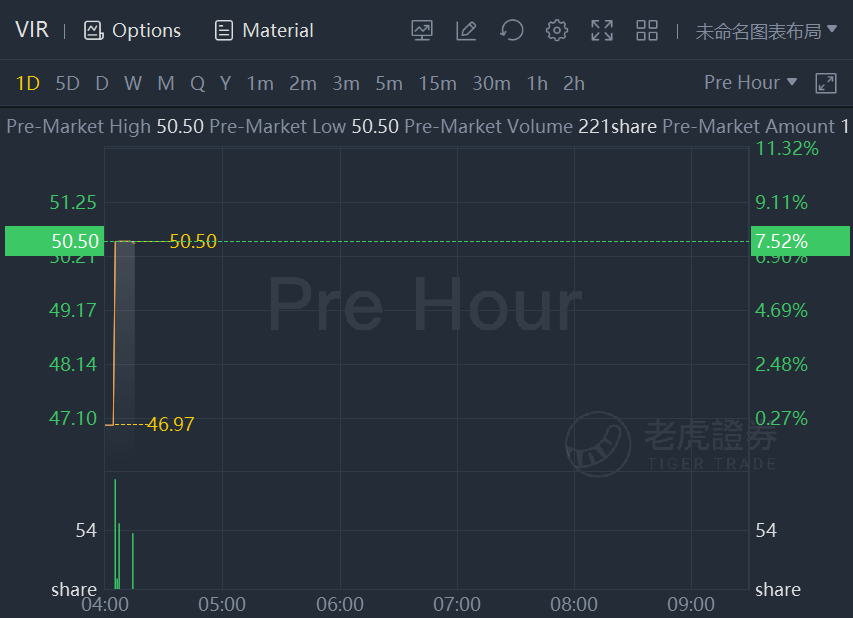Open the 未命名图表布局 layout dropdown
This screenshot has height=618, width=853.
766,31
